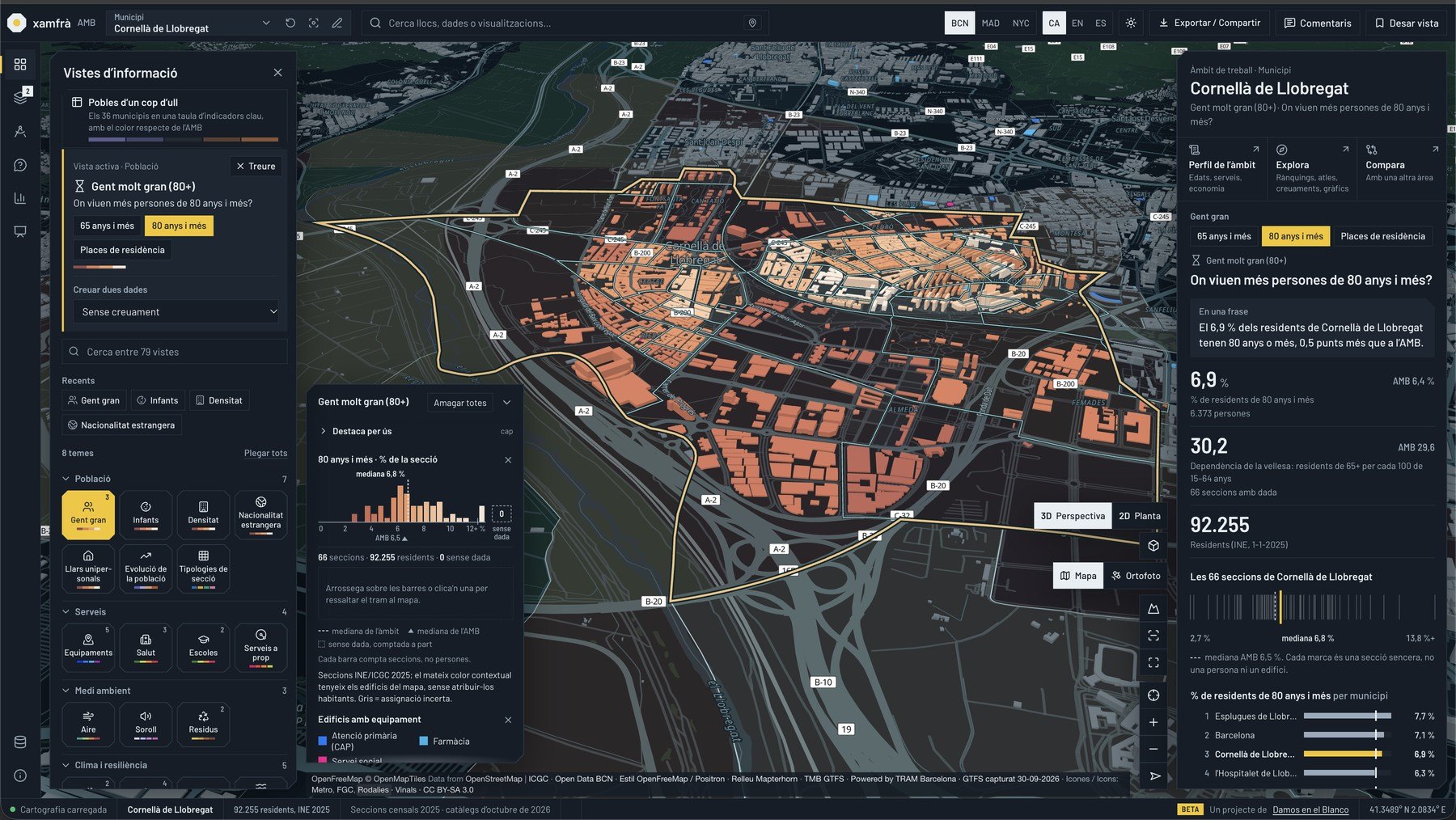This screenshot has height=820, width=1456.
Task: Switch to 3D Perspectiva view
Action: tap(1073, 516)
